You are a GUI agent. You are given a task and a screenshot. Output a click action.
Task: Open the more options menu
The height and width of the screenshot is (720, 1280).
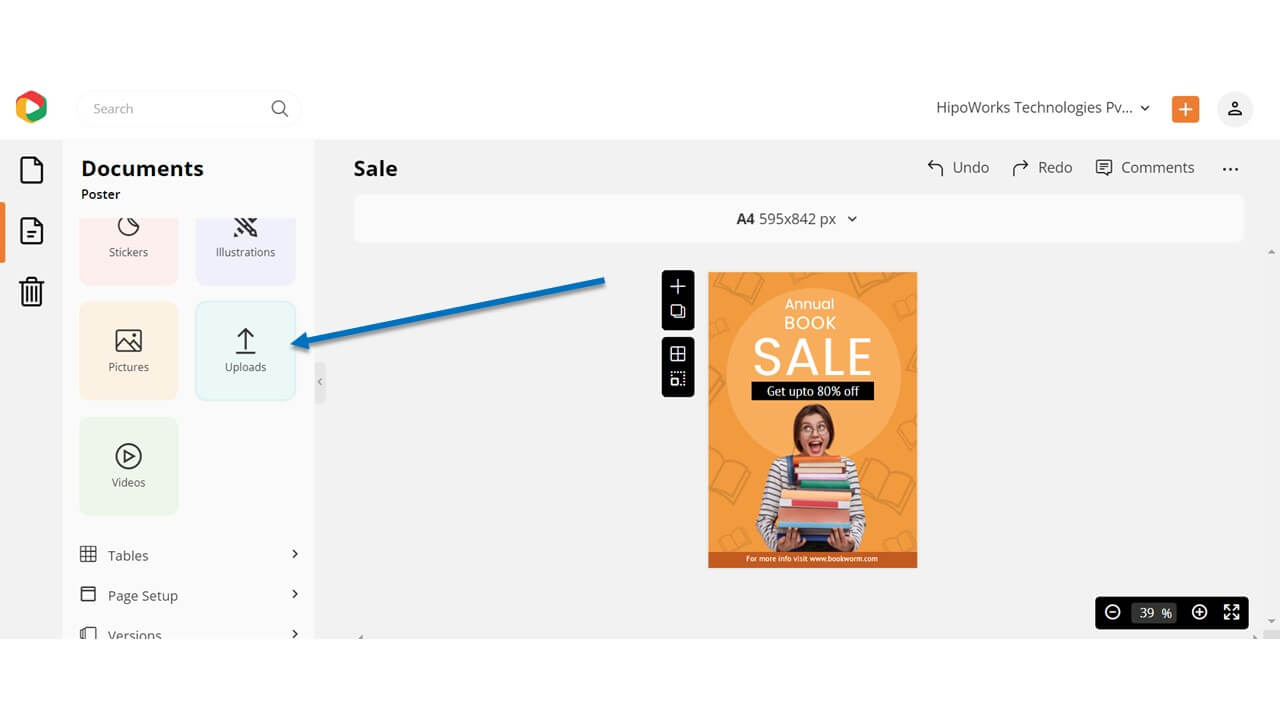[x=1230, y=169]
